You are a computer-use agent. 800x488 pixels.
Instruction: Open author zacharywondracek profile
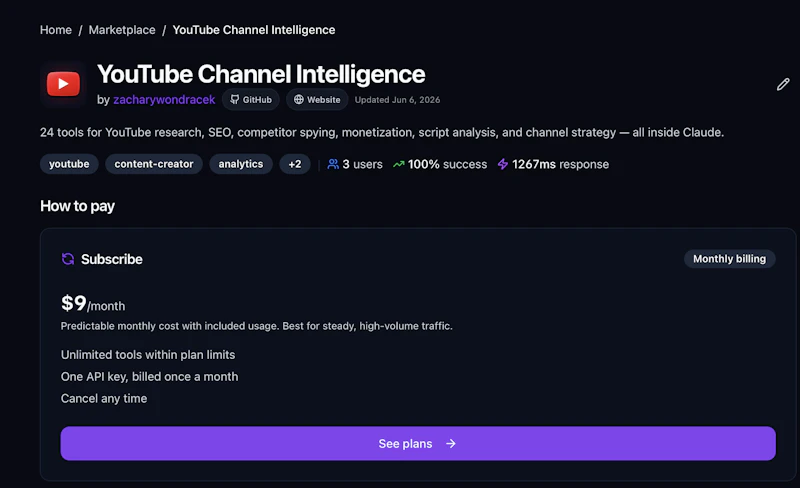click(x=164, y=100)
